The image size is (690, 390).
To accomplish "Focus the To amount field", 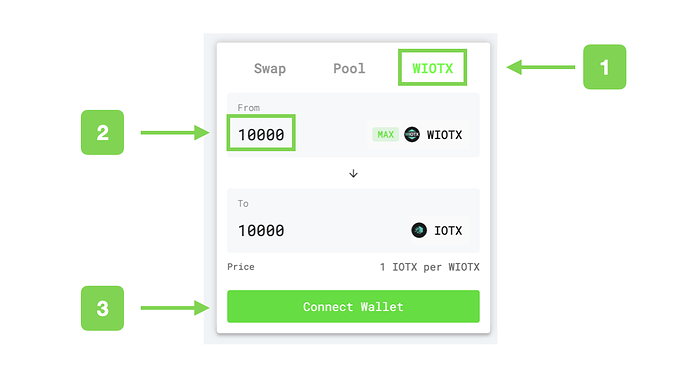I will [261, 230].
